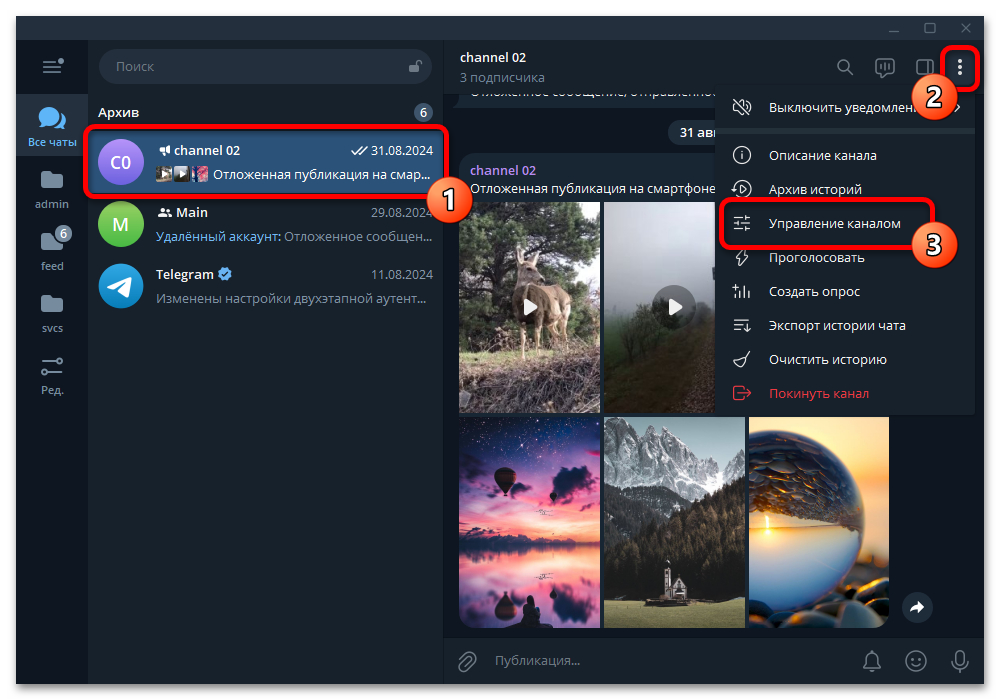Open the hamburger main menu
The width and height of the screenshot is (1000, 700).
point(52,66)
